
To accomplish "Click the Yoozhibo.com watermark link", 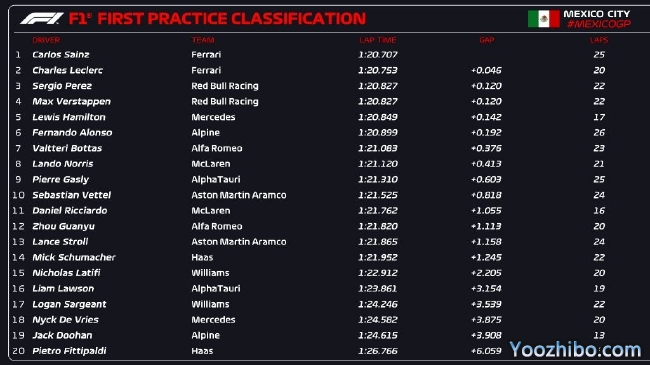I will click(x=575, y=350).
